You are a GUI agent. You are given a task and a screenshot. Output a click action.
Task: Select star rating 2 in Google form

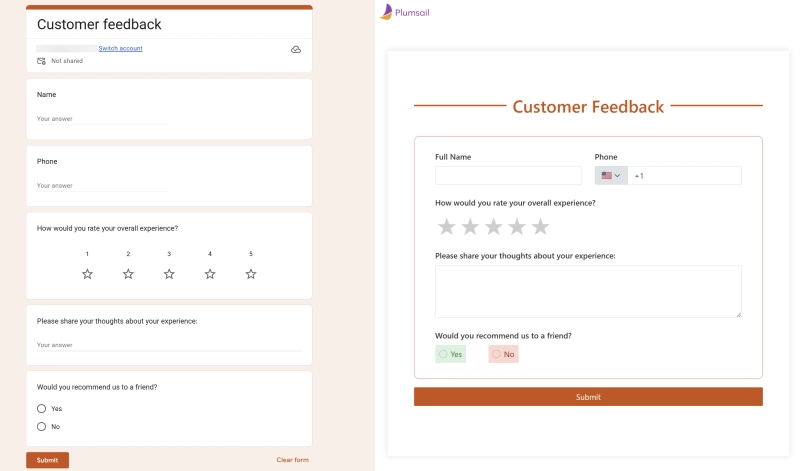click(128, 274)
